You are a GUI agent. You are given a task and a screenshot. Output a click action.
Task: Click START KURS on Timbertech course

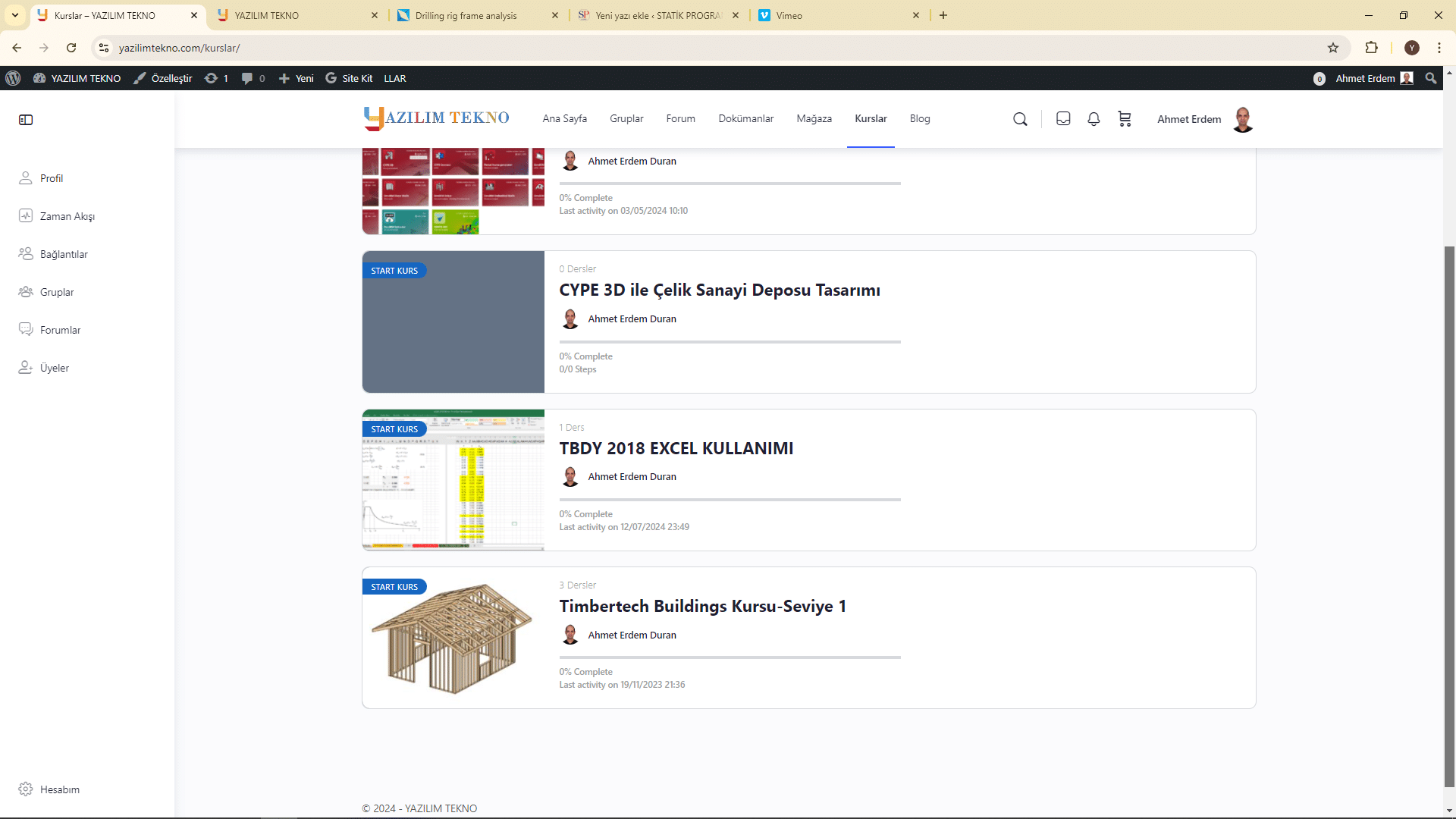[394, 587]
